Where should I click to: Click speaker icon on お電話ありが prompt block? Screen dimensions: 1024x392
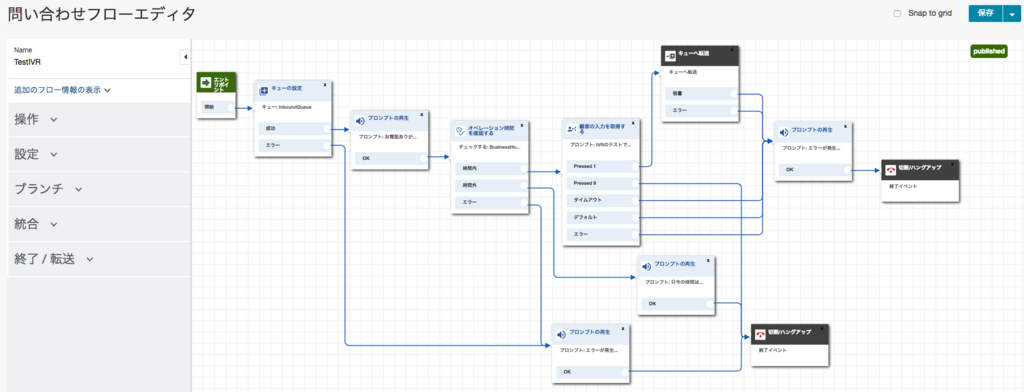[x=360, y=121]
